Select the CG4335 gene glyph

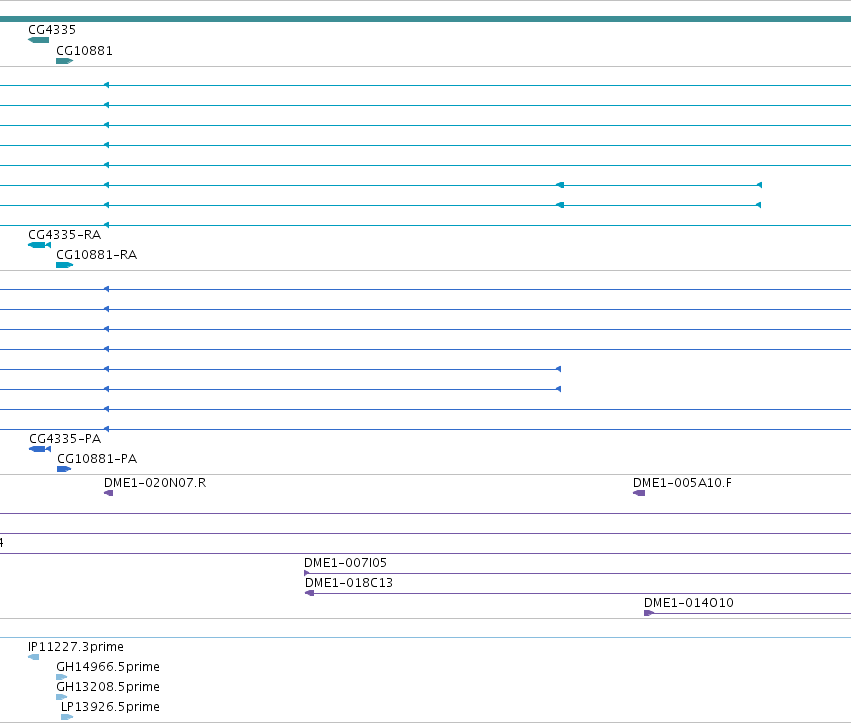coord(39,40)
